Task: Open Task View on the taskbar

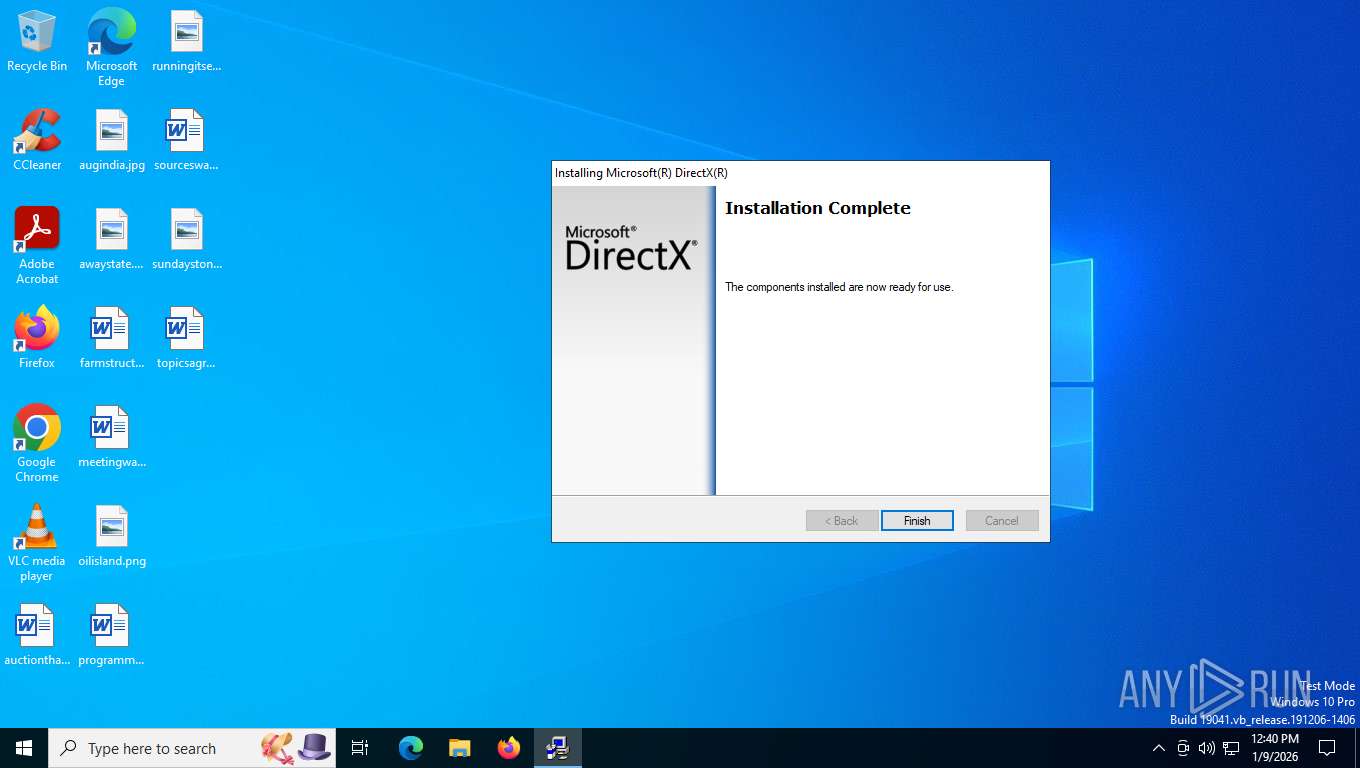Action: tap(360, 748)
